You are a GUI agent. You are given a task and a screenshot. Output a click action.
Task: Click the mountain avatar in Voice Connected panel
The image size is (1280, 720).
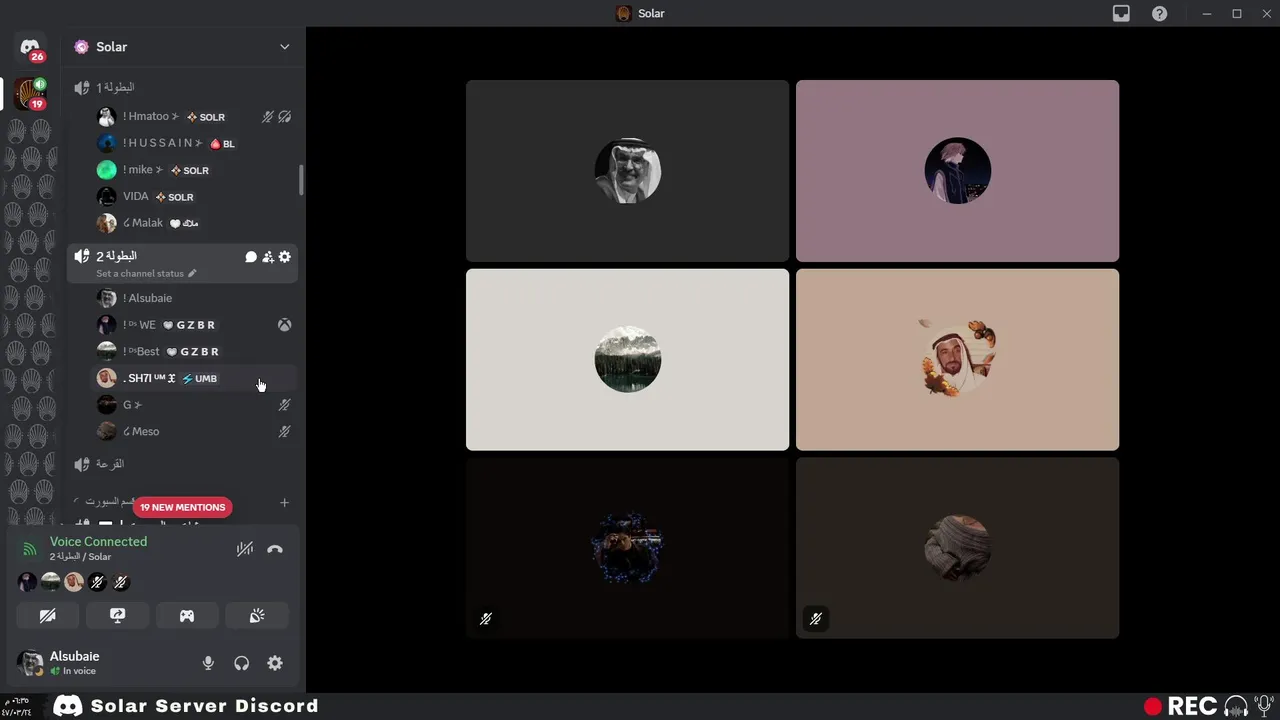(x=51, y=582)
